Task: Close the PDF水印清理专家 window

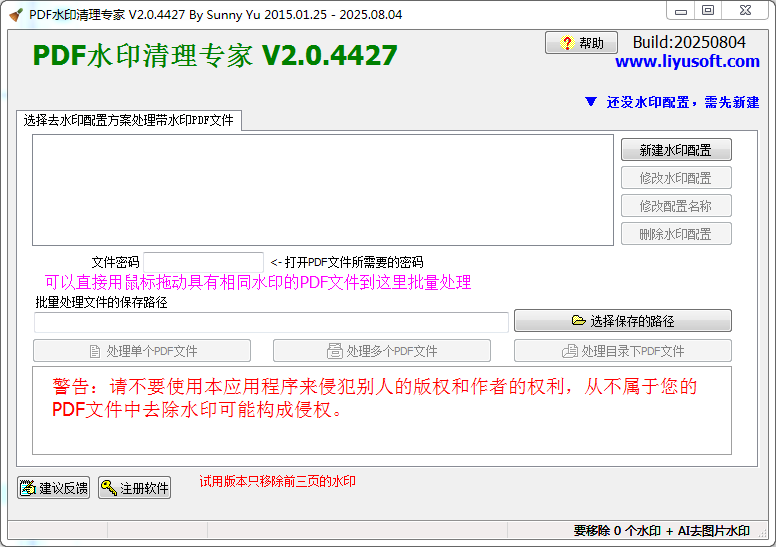Action: click(745, 11)
